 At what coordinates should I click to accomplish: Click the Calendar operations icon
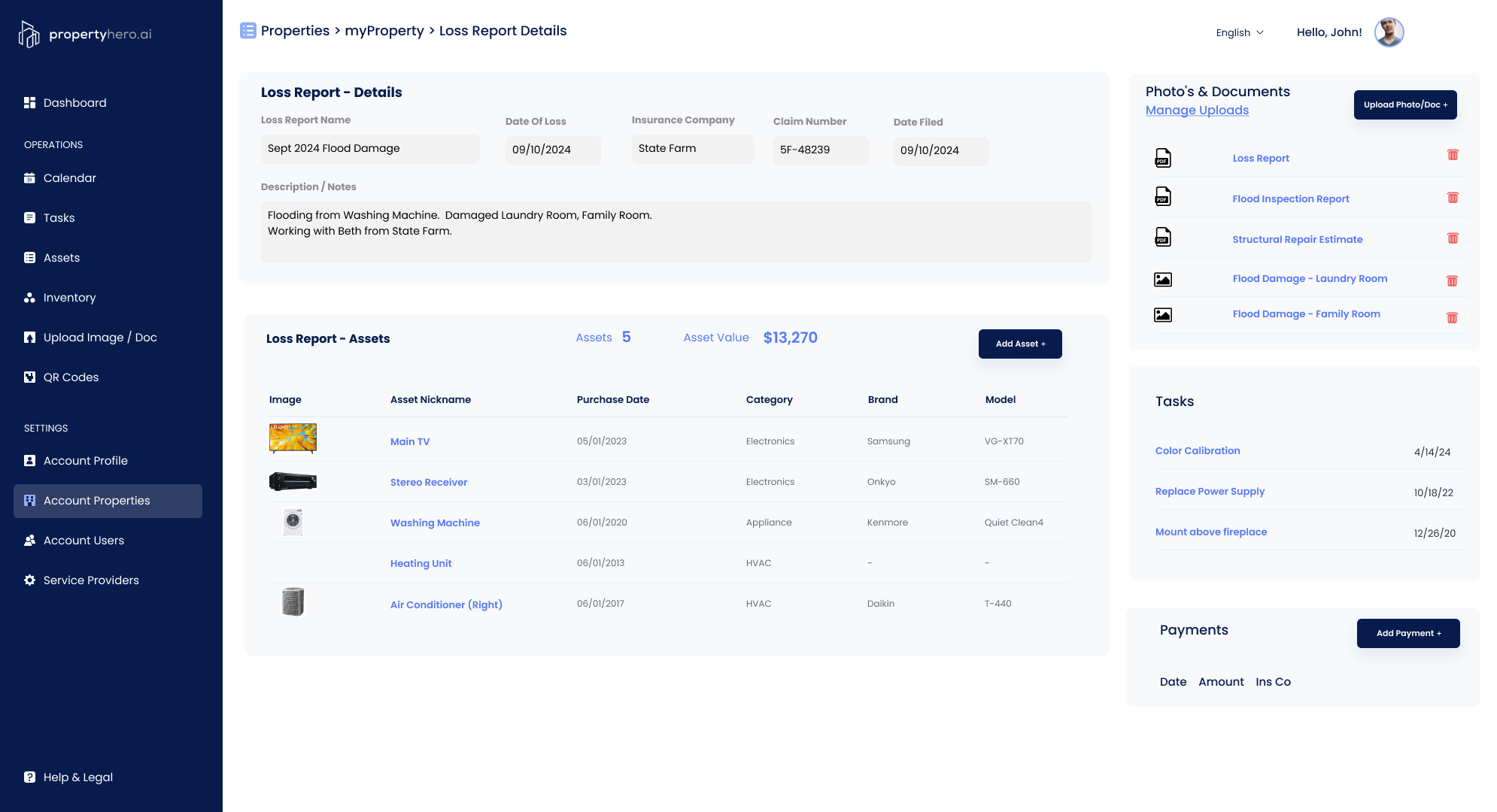coord(29,177)
